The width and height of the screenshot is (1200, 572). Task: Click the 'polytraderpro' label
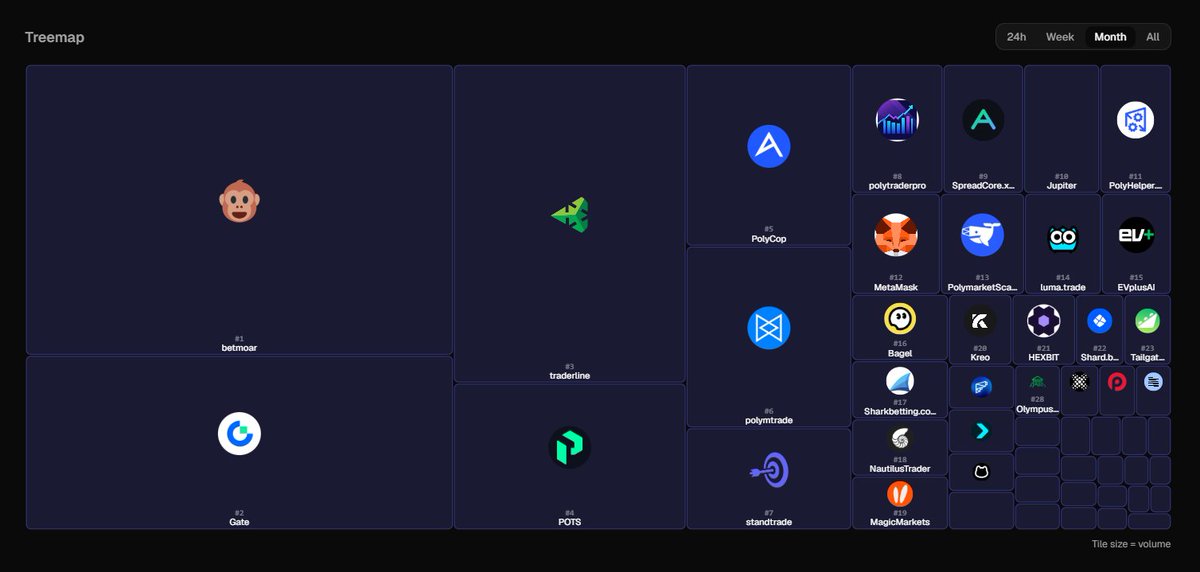897,186
